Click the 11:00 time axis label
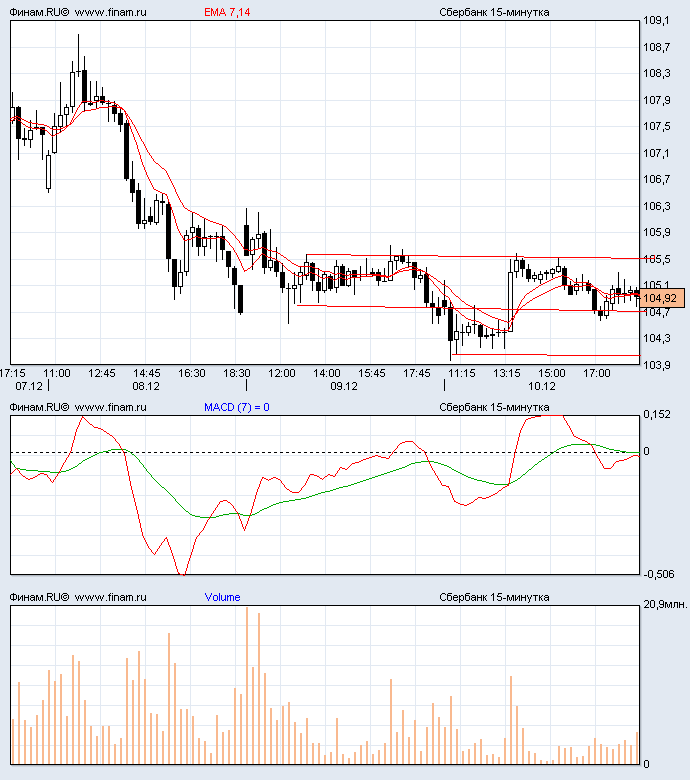690x780 pixels. (57, 373)
